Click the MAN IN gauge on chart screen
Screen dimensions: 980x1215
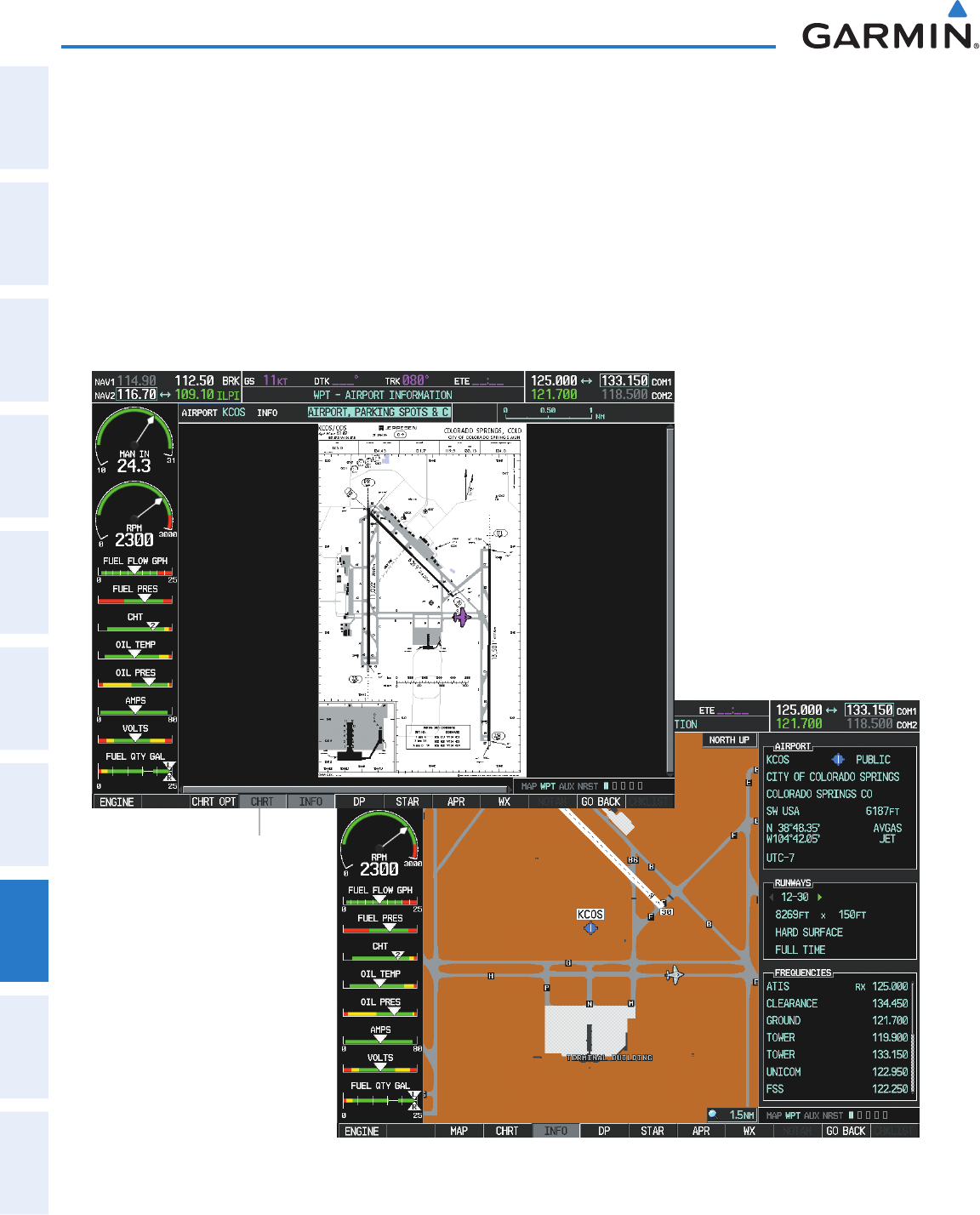pos(135,441)
